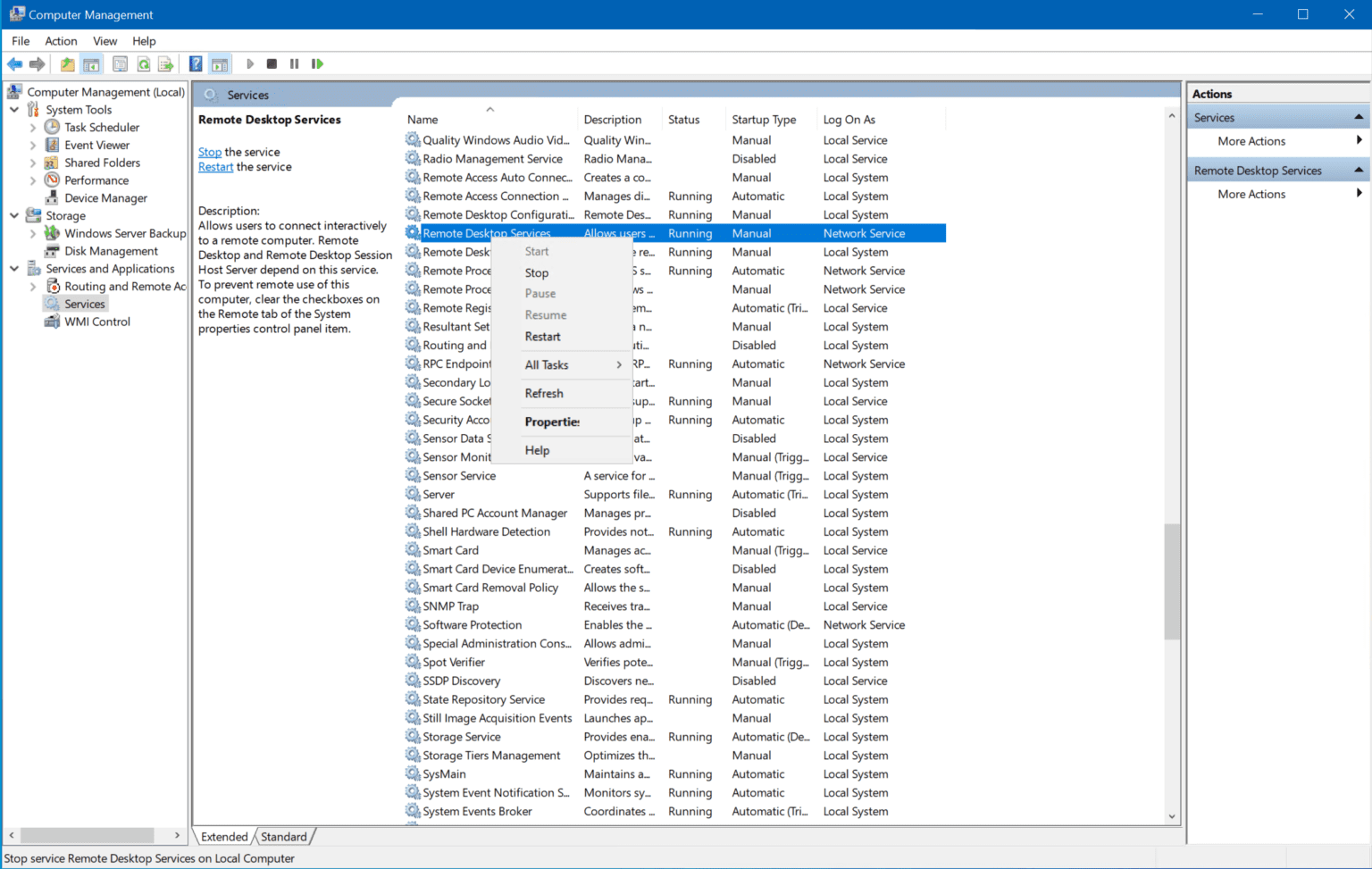Viewport: 1372px width, 869px height.
Task: Select the Help icon in the toolbar
Action: coord(196,63)
